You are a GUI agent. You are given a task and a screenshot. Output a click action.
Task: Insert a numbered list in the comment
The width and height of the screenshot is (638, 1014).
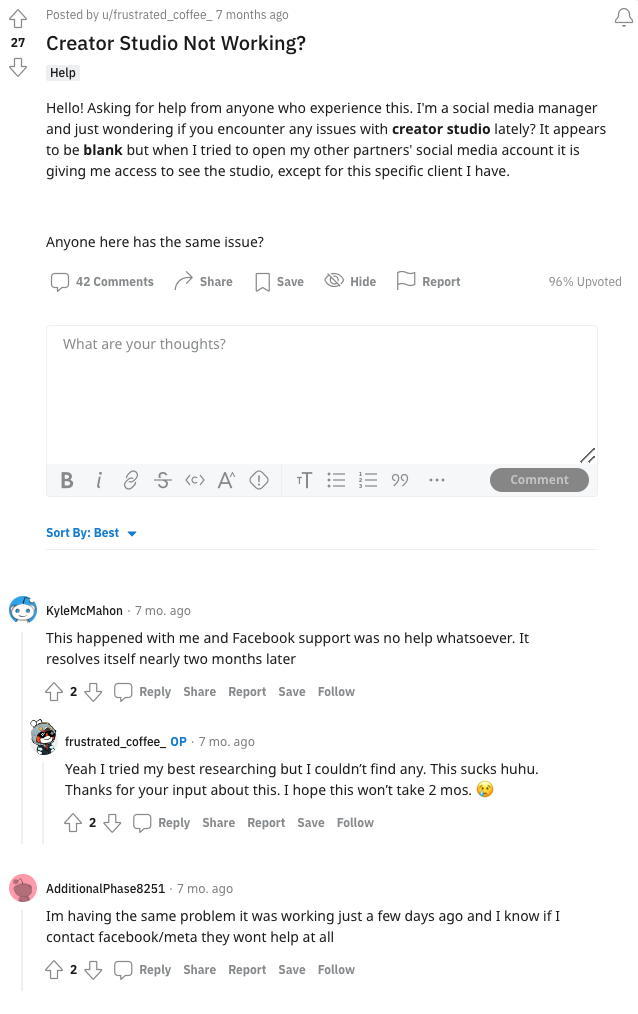(x=368, y=480)
